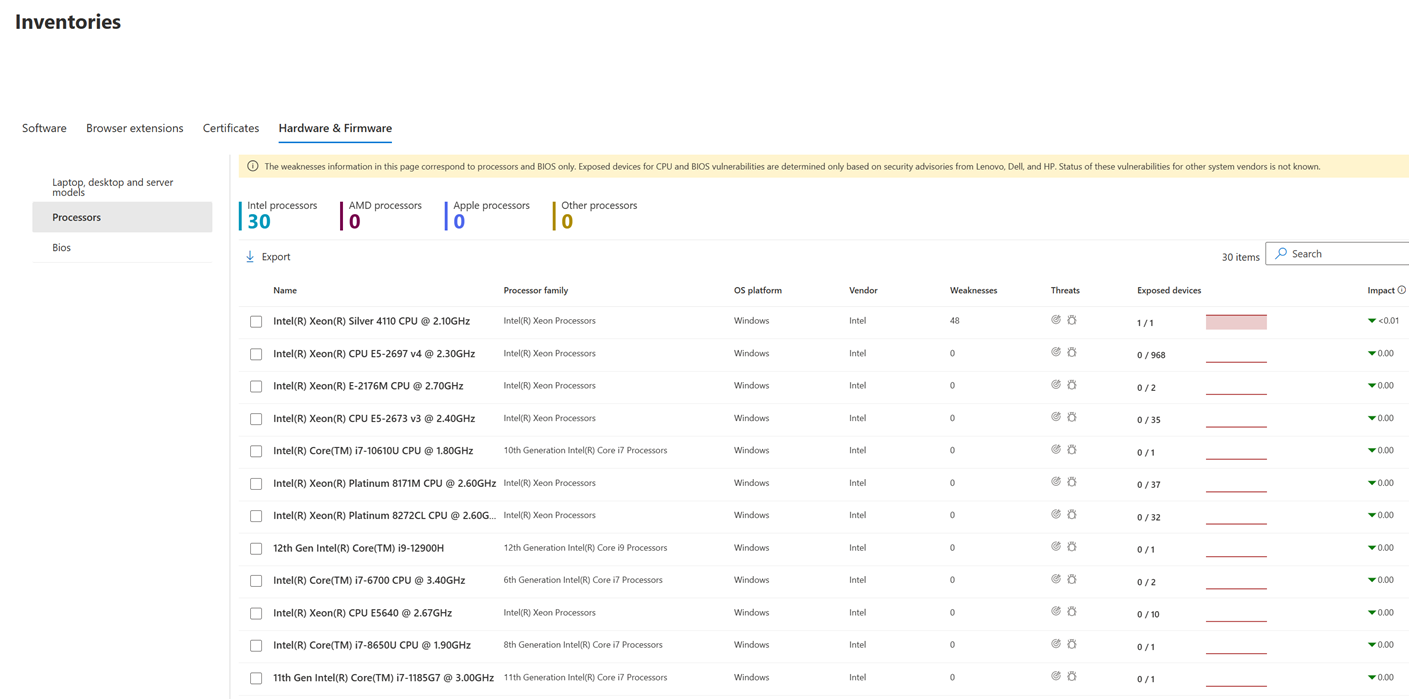Open Intel(R) Xeon(R) Platinum 8171M CPU entry
Viewport: 1409px width, 699px height.
384,483
